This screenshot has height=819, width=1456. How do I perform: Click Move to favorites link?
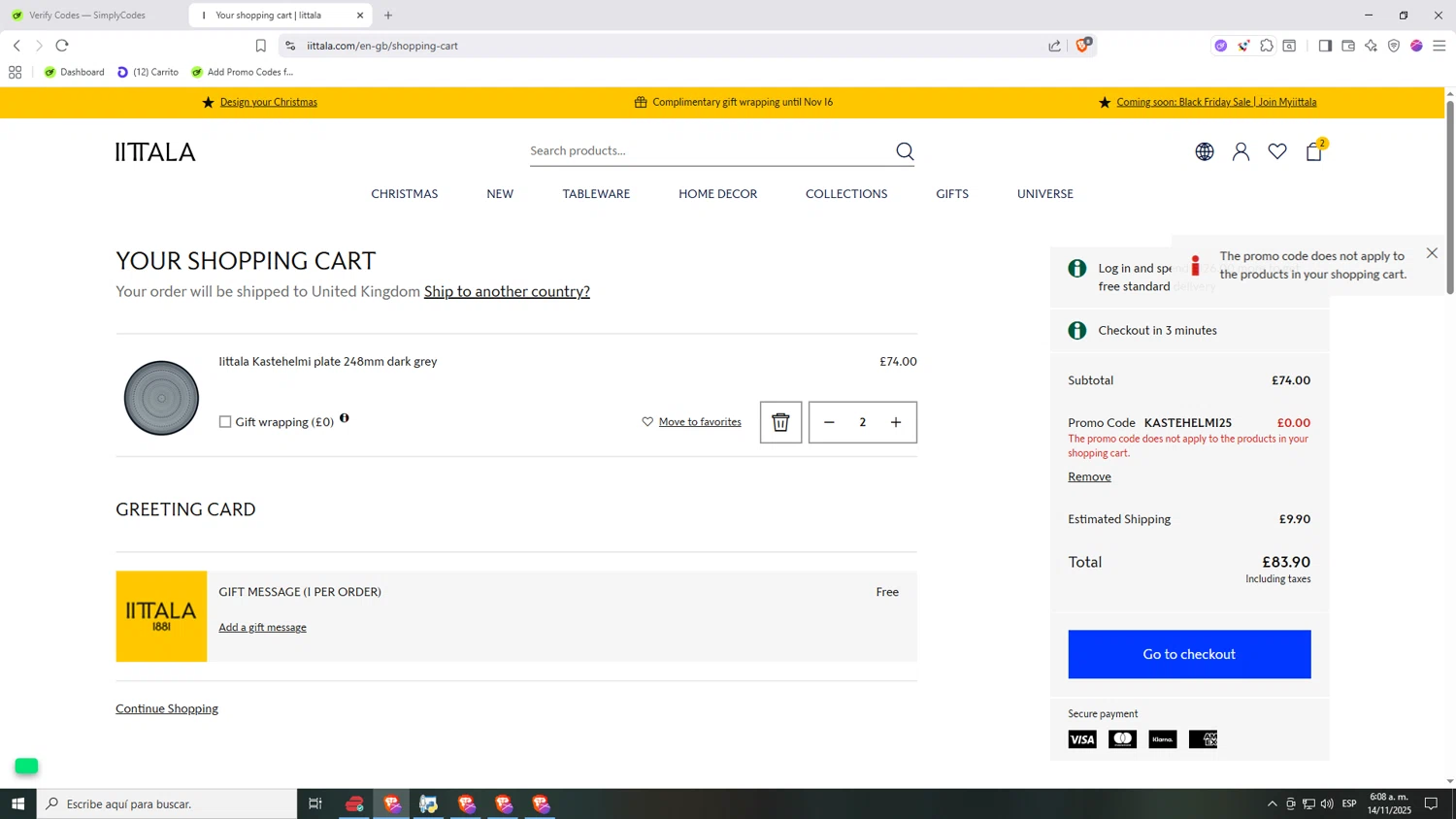coord(700,422)
